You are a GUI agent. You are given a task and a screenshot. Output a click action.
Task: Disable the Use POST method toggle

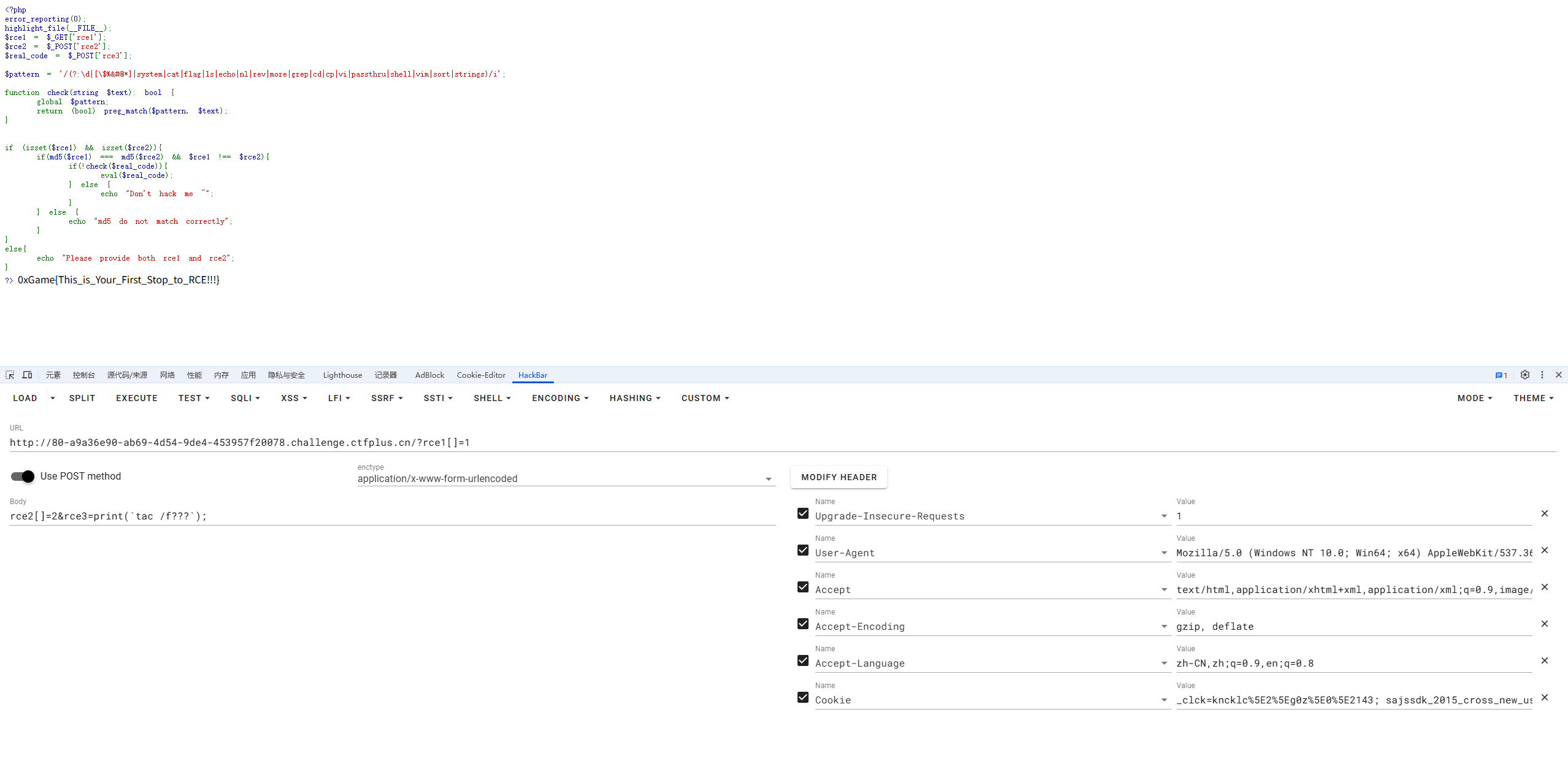tap(22, 477)
